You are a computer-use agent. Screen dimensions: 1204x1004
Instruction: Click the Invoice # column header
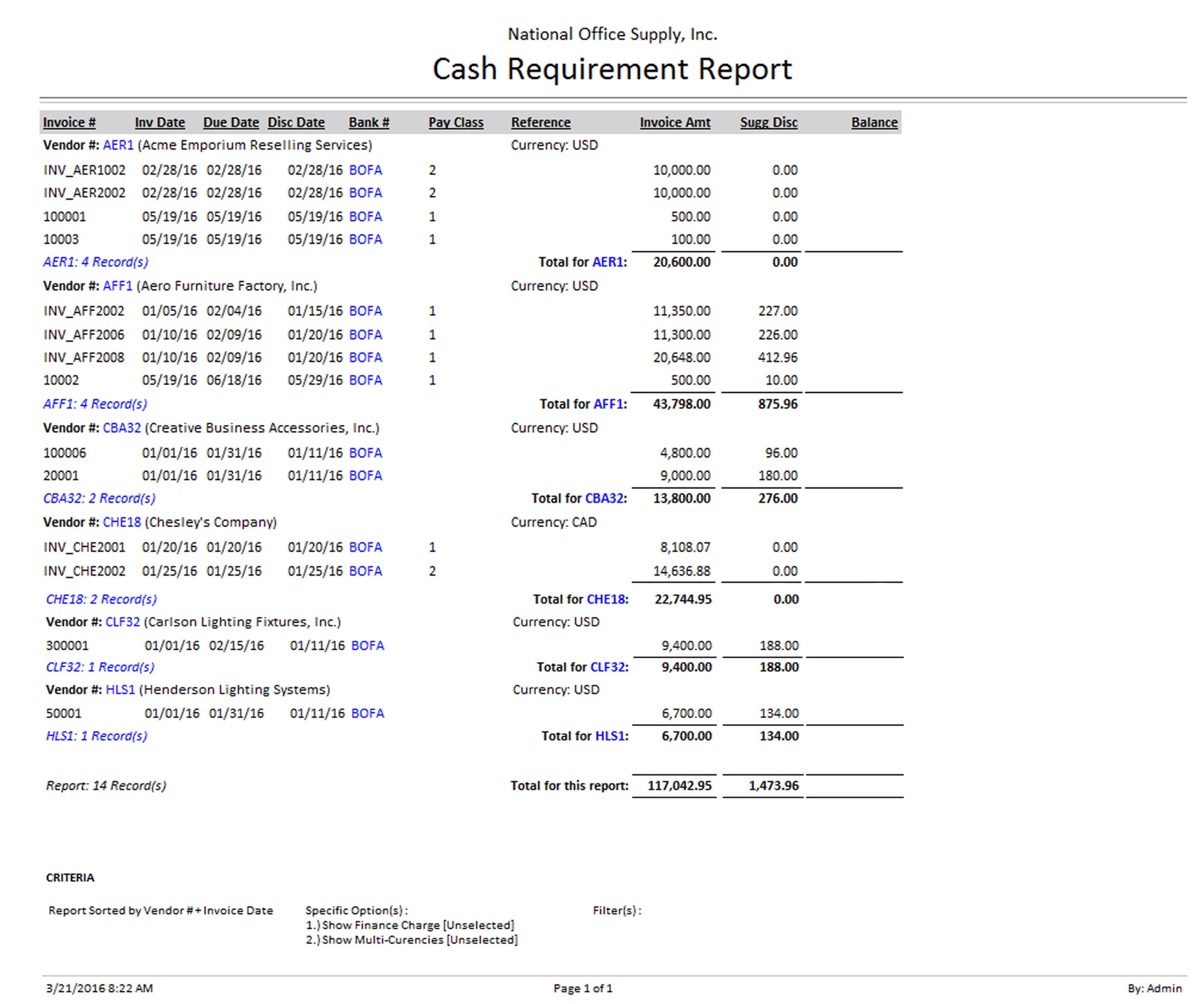click(x=69, y=123)
